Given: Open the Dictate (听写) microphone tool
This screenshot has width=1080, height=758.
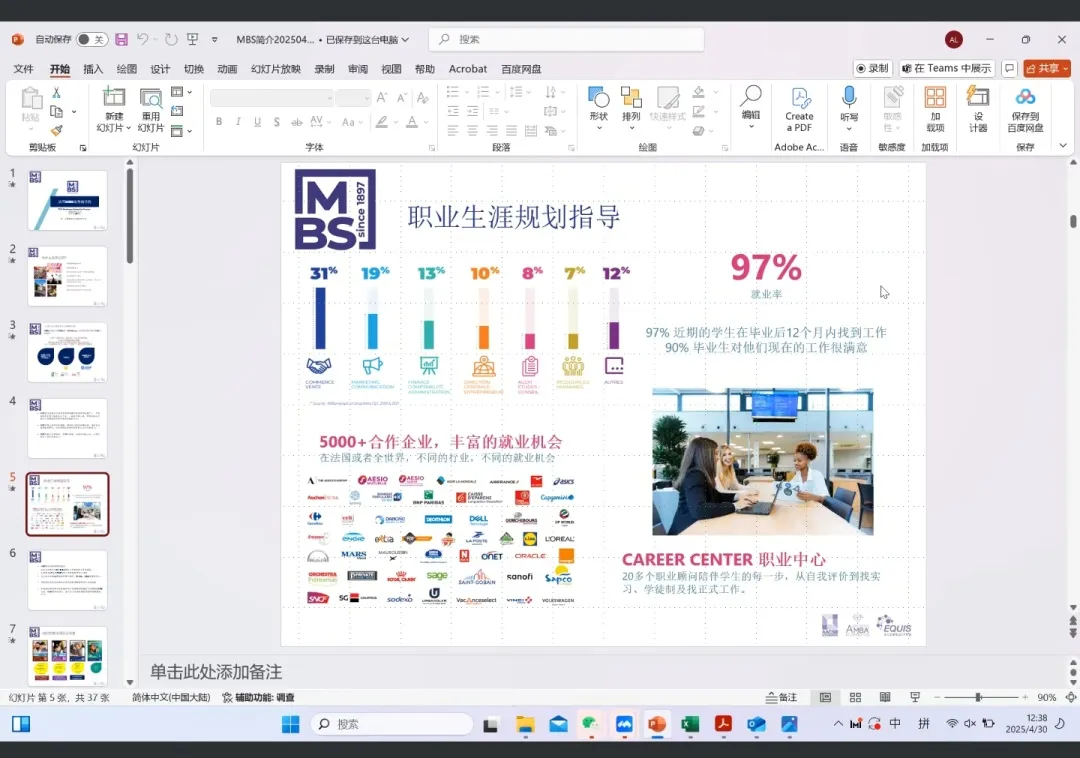Looking at the screenshot, I should (849, 108).
